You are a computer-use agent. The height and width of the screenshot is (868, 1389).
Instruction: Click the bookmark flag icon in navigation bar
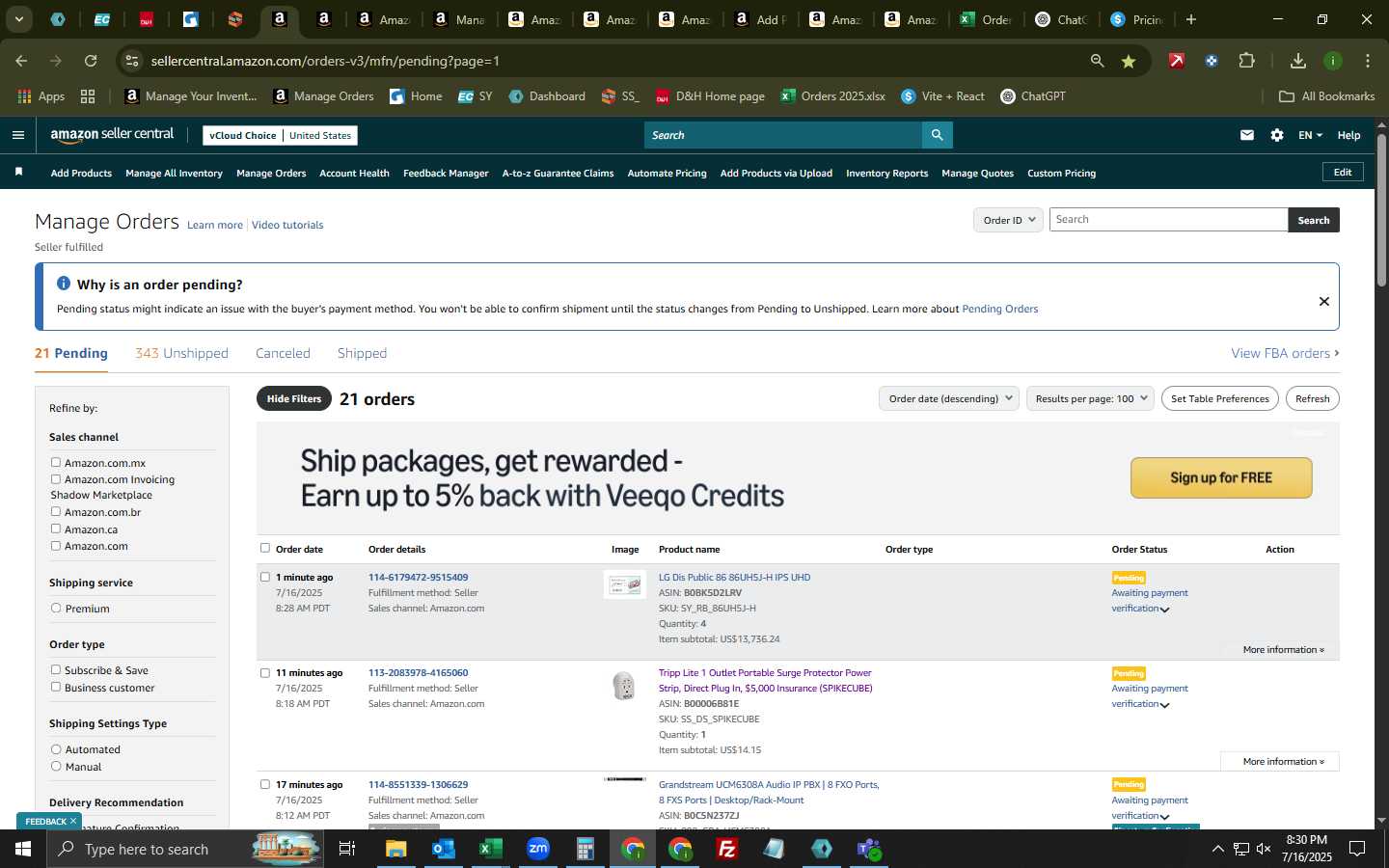[18, 172]
